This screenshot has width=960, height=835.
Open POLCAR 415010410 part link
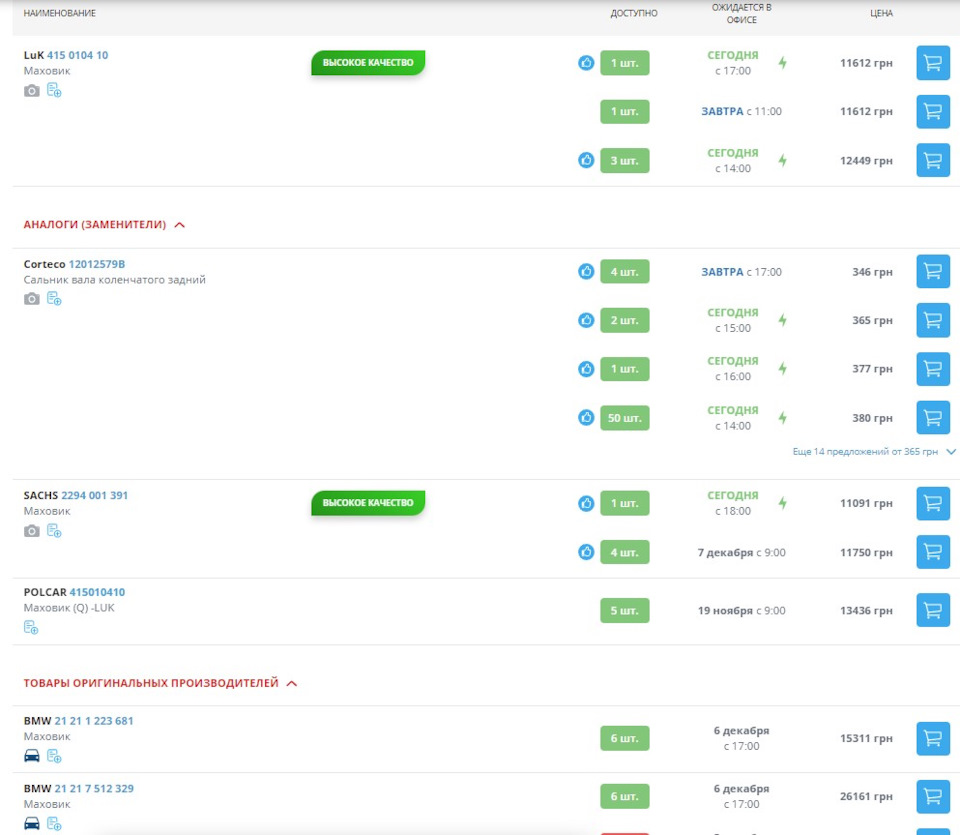97,592
